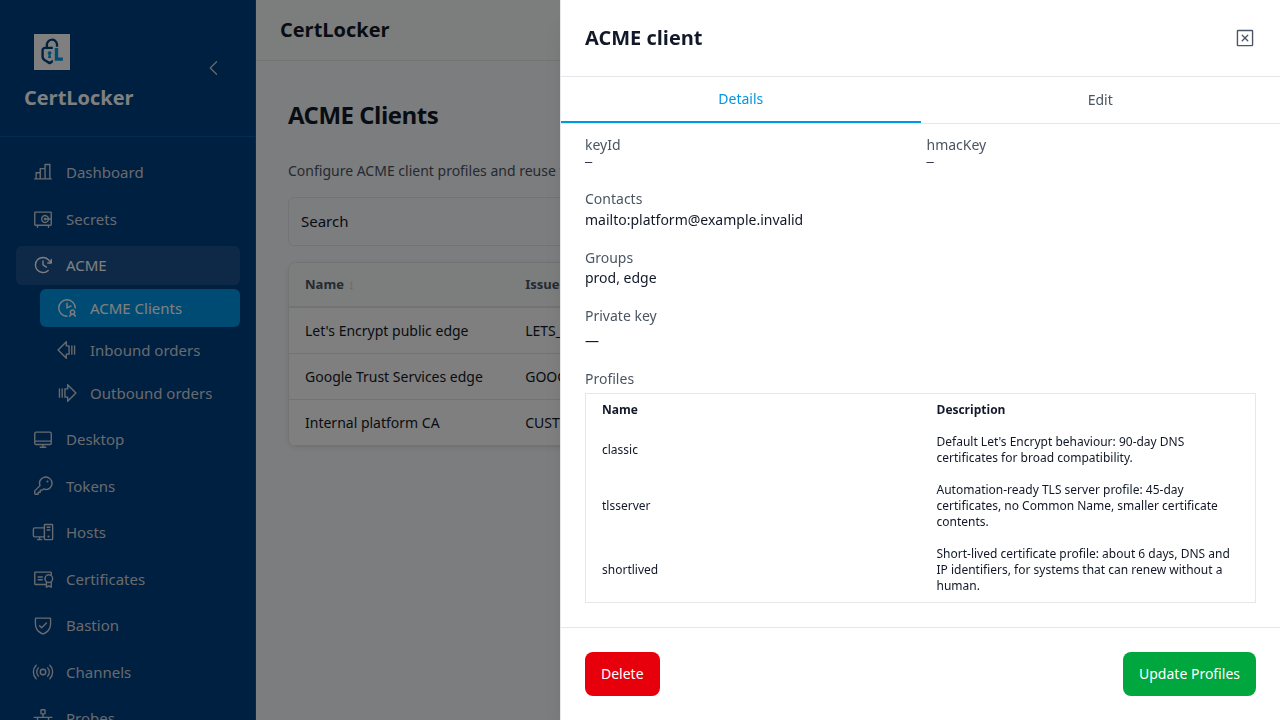Go to Inbound orders page
Viewport: 1280px width, 720px height.
[x=140, y=350]
